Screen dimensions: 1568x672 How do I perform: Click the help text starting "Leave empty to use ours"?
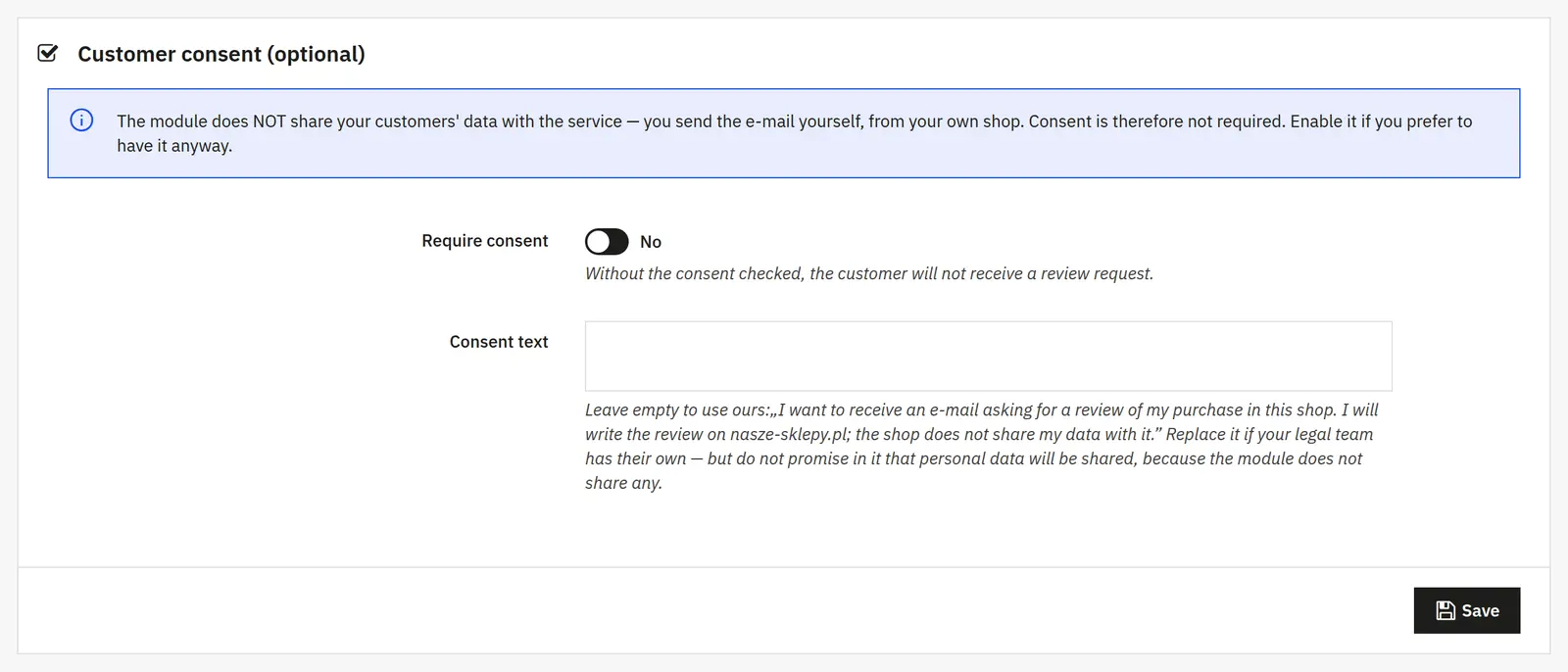(982, 447)
